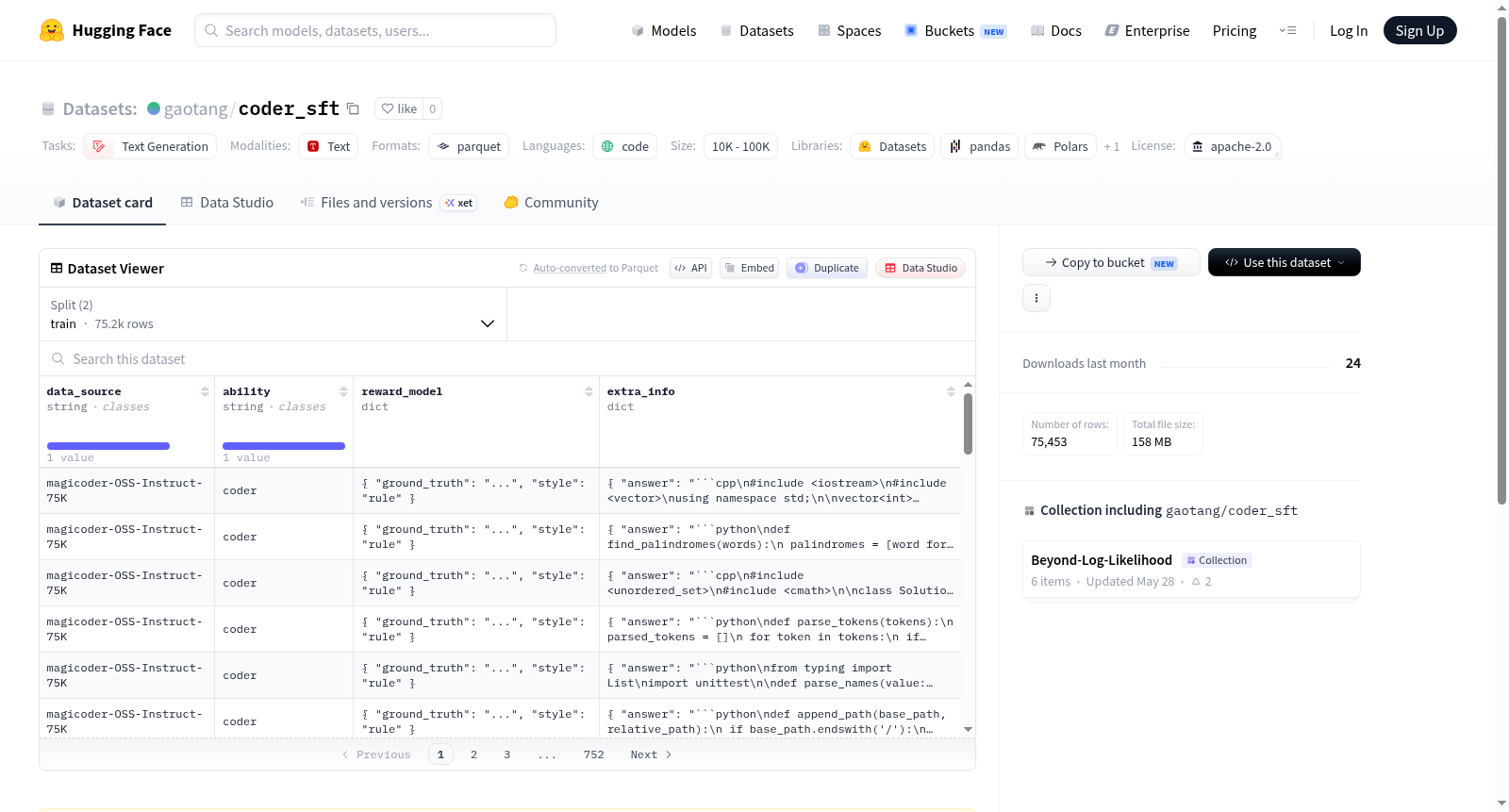
Task: Click the table vertical scrollbar thumb
Action: tap(968, 423)
